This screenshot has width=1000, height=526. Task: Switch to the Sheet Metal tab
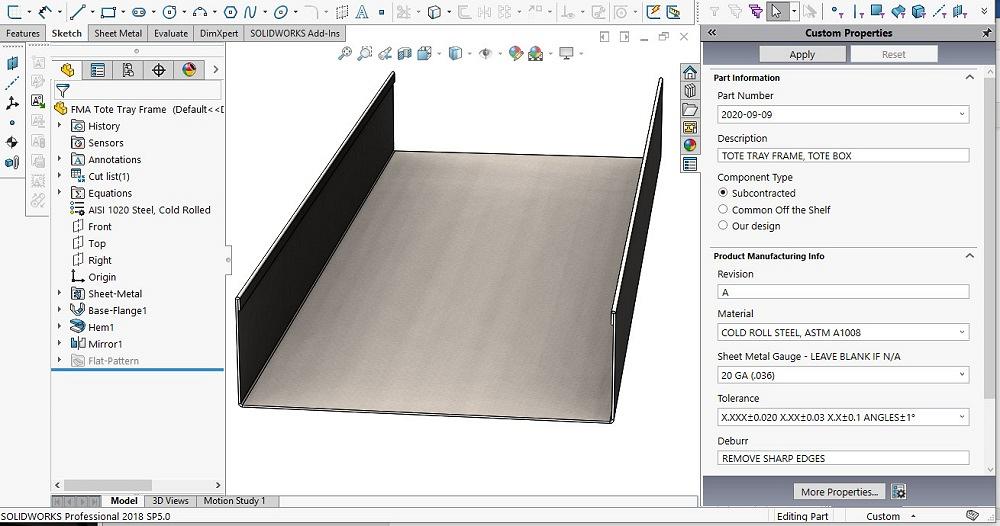pyautogui.click(x=118, y=33)
